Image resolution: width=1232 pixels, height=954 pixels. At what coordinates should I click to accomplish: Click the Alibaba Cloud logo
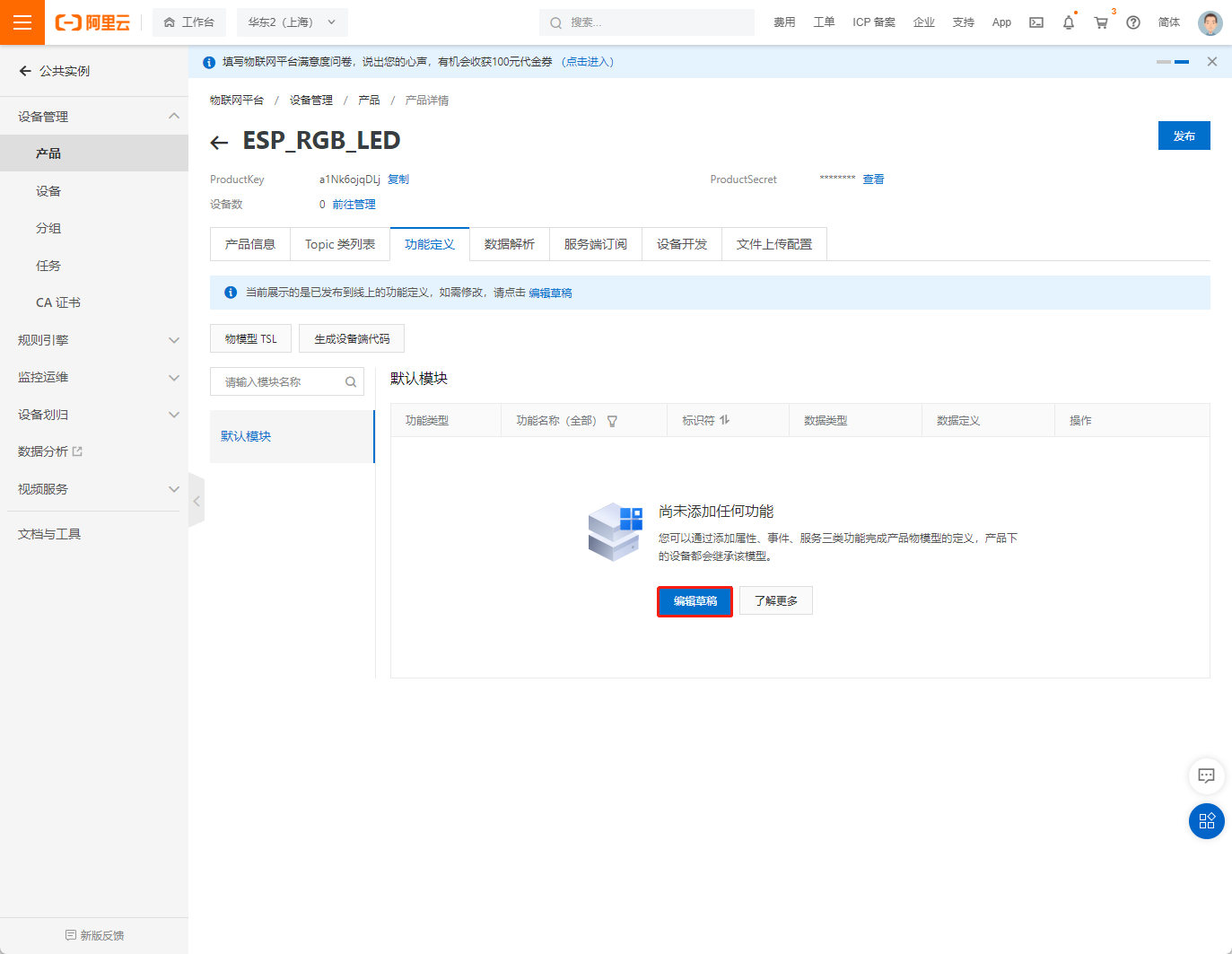coord(92,22)
